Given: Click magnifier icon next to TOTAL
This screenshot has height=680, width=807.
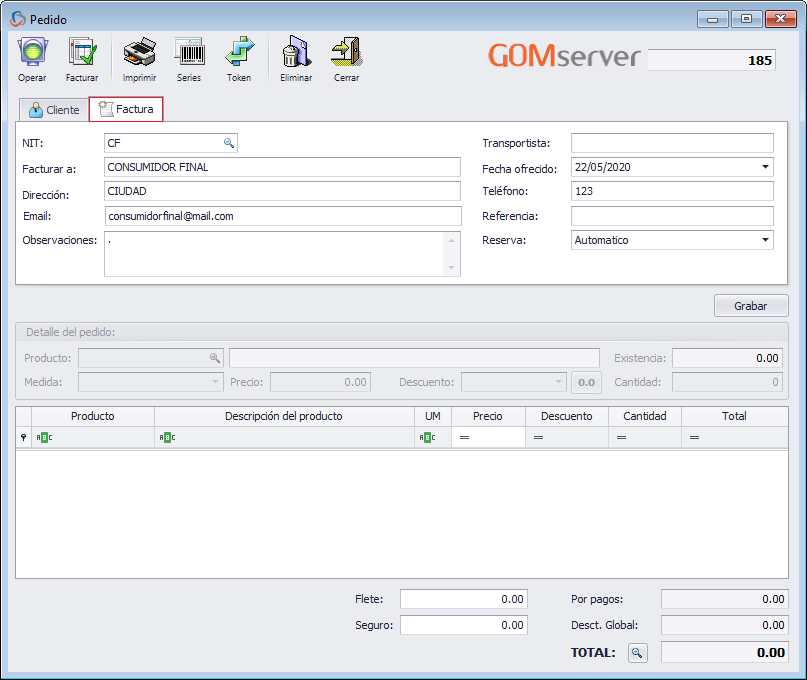Looking at the screenshot, I should tap(637, 653).
